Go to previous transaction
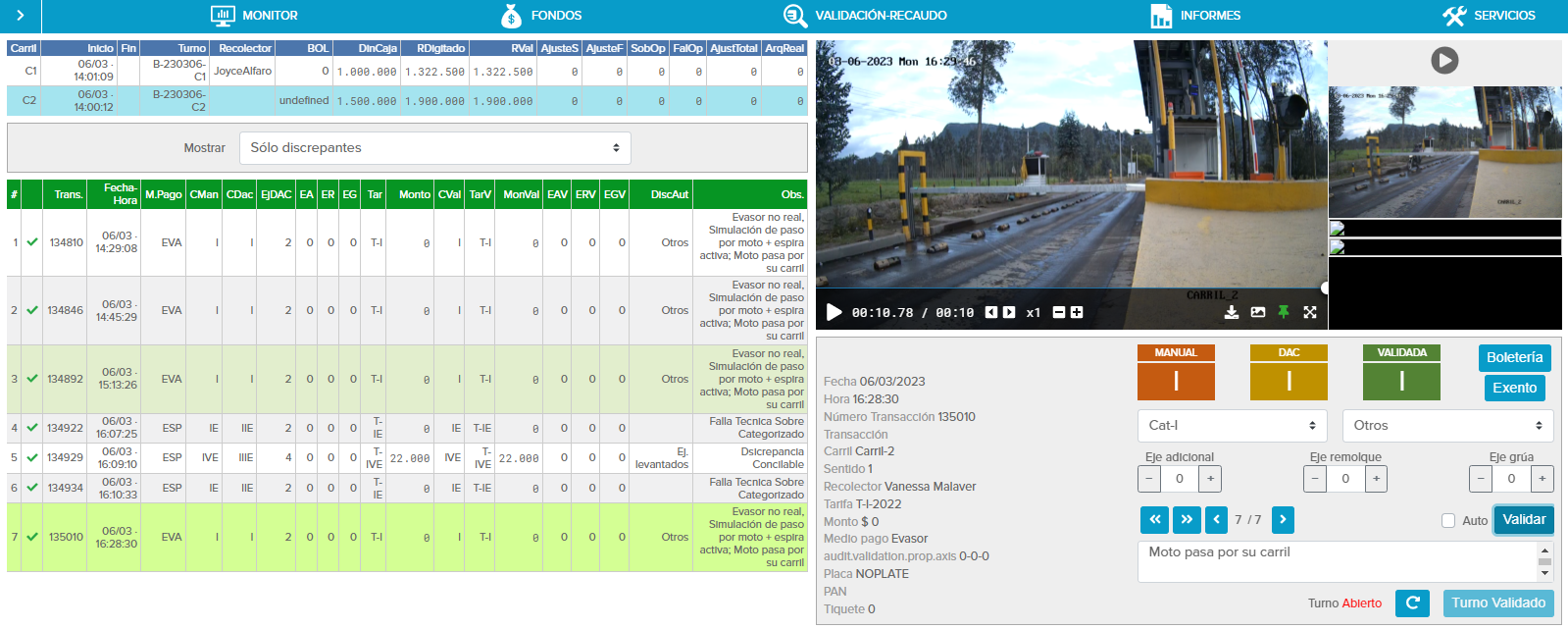Viewport: 1568px width, 629px height. click(x=1216, y=520)
